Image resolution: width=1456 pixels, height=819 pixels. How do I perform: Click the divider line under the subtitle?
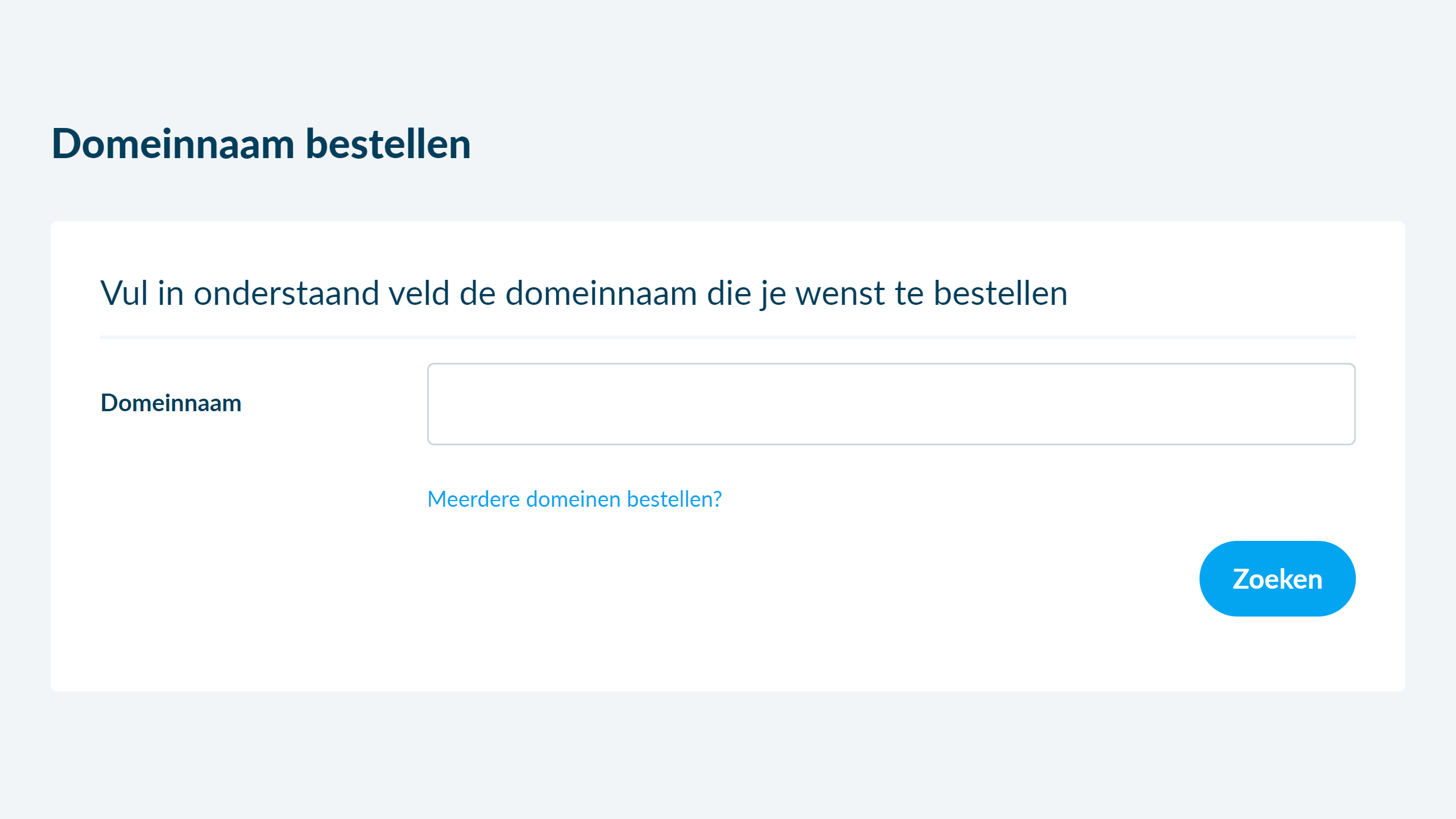point(727,337)
